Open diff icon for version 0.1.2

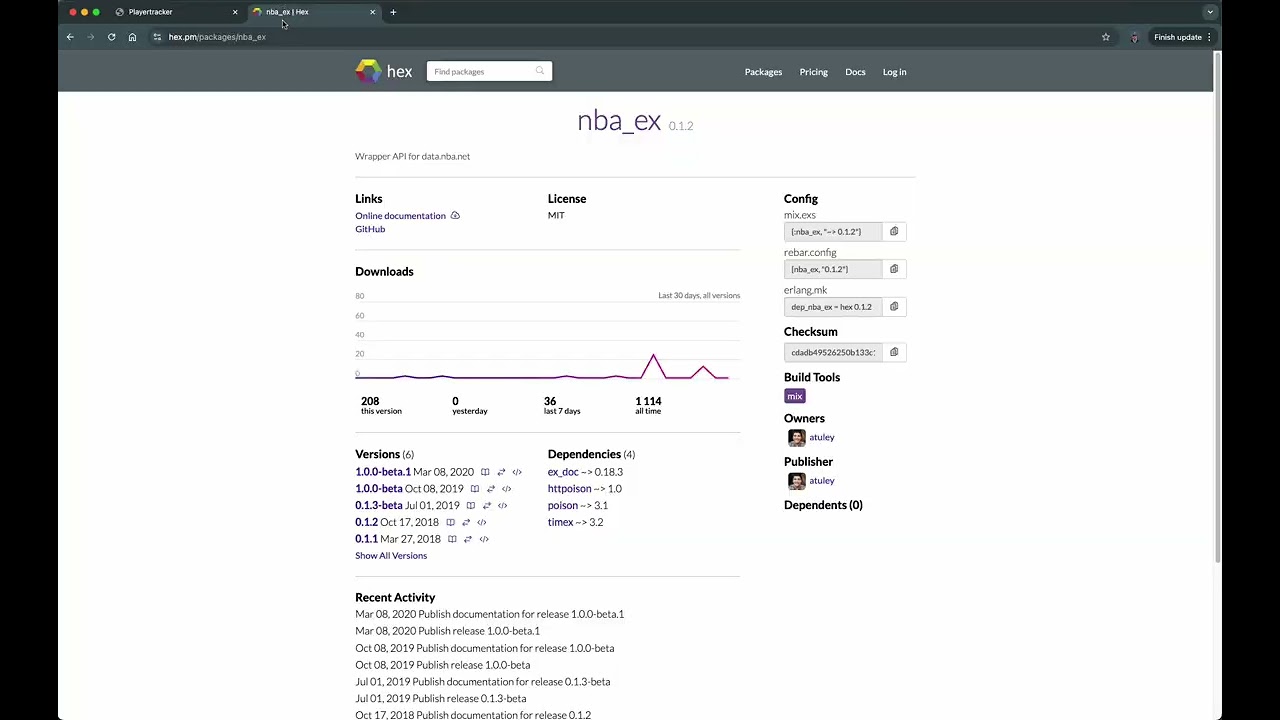(465, 522)
